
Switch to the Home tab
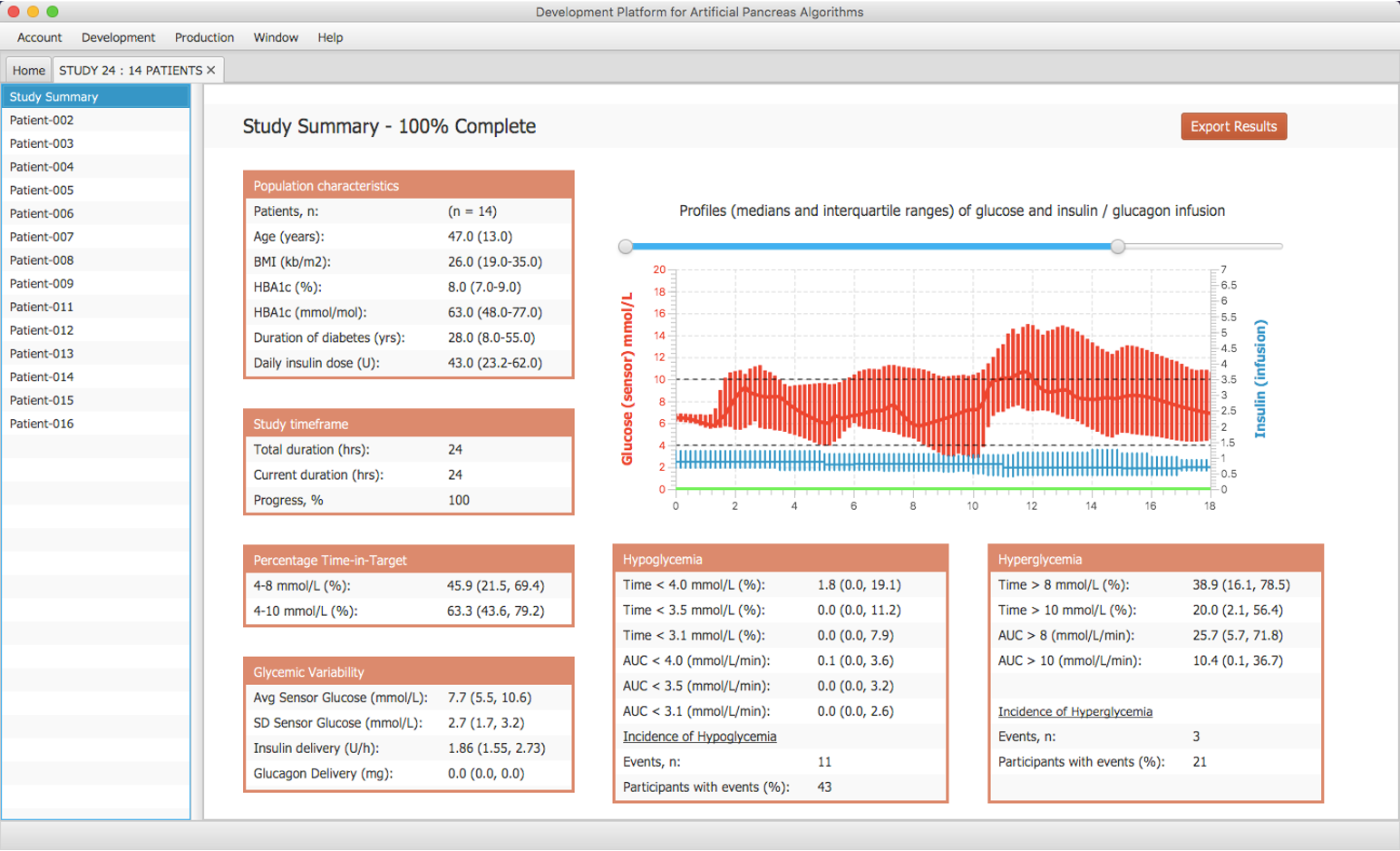(28, 70)
